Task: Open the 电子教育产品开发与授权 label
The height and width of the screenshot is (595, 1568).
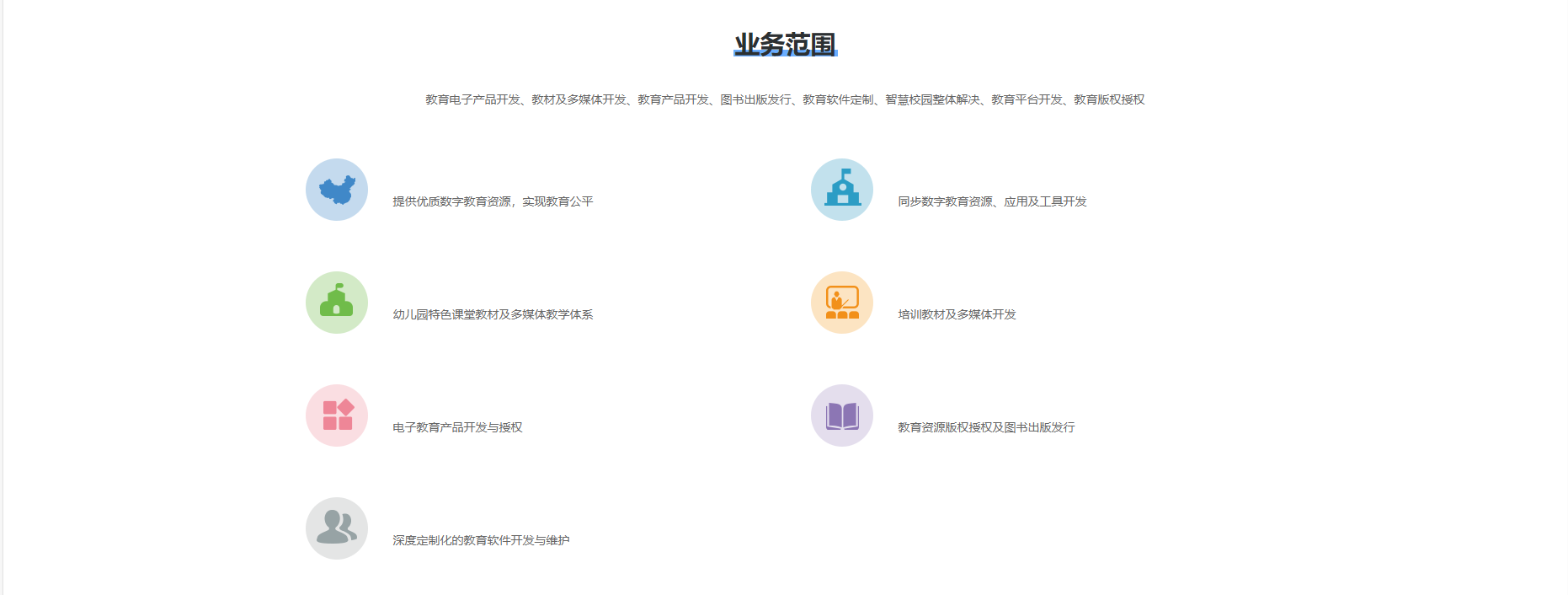Action: tap(457, 427)
